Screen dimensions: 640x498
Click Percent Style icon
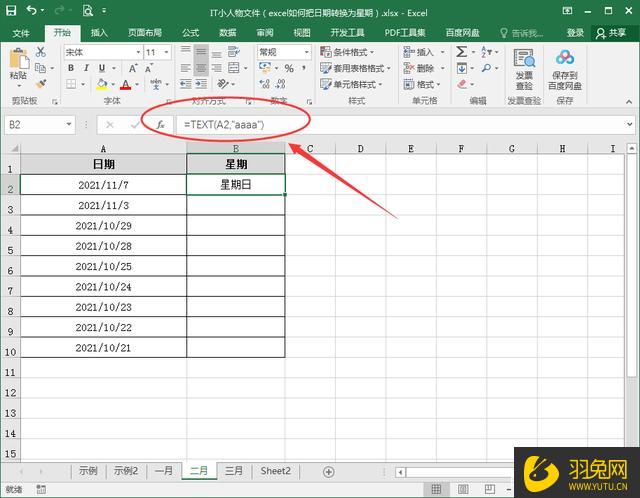[x=289, y=68]
